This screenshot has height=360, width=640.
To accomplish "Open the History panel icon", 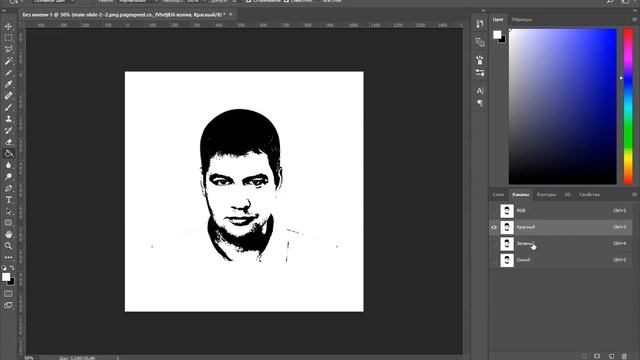I will (x=480, y=24).
